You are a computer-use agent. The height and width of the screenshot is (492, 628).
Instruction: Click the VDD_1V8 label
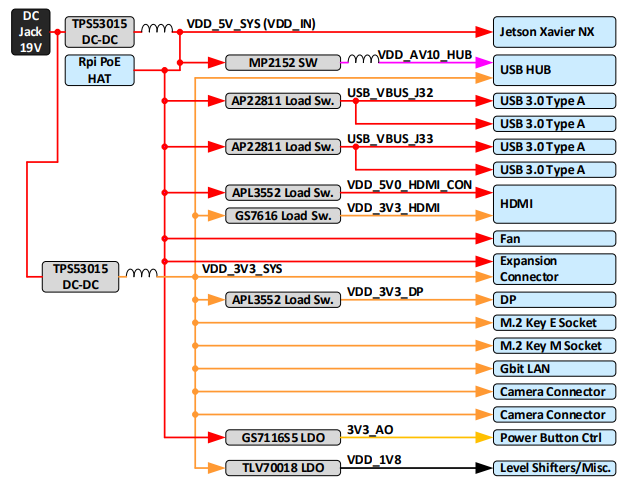click(x=374, y=460)
